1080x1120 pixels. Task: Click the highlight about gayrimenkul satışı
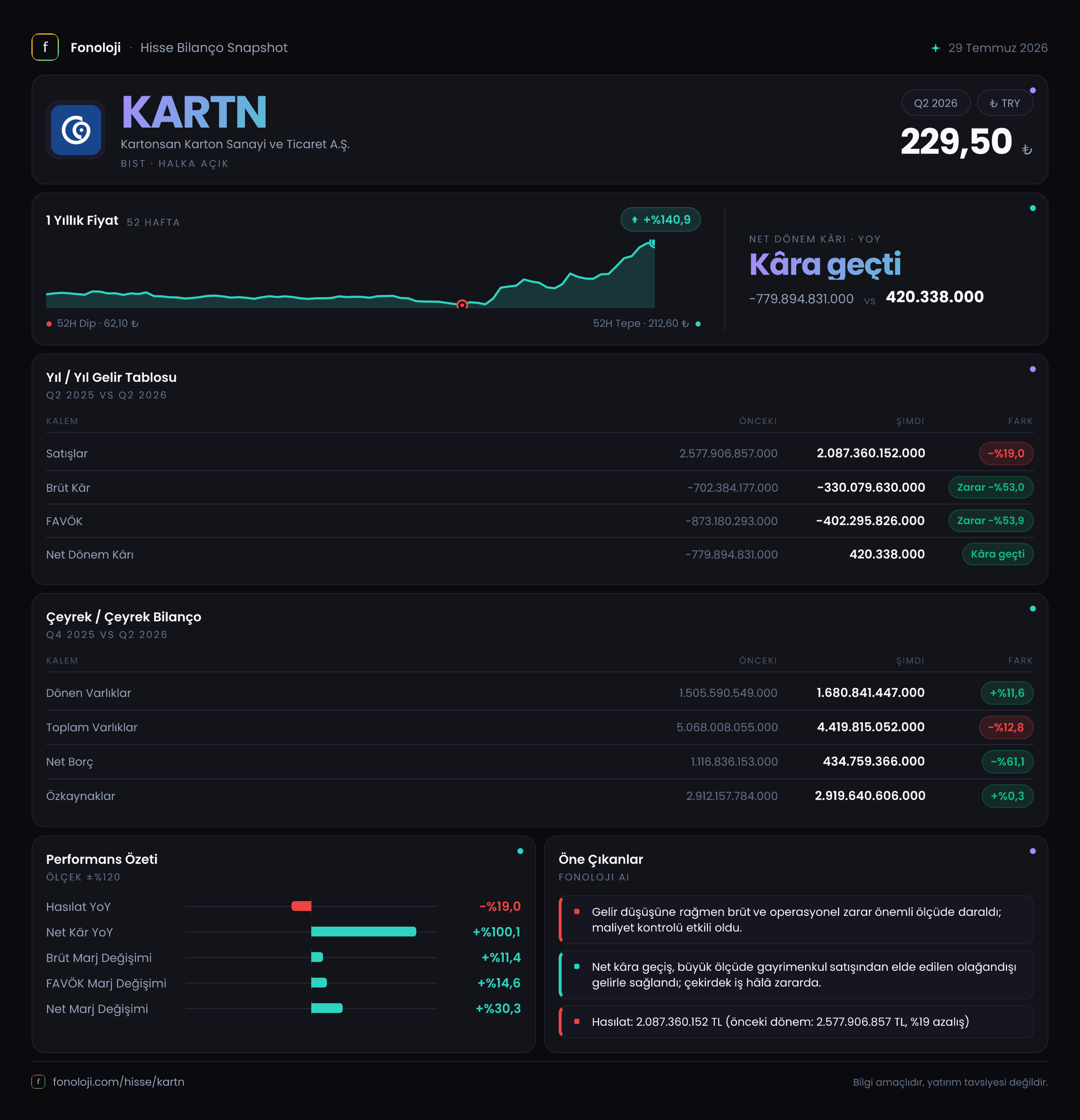(x=795, y=975)
